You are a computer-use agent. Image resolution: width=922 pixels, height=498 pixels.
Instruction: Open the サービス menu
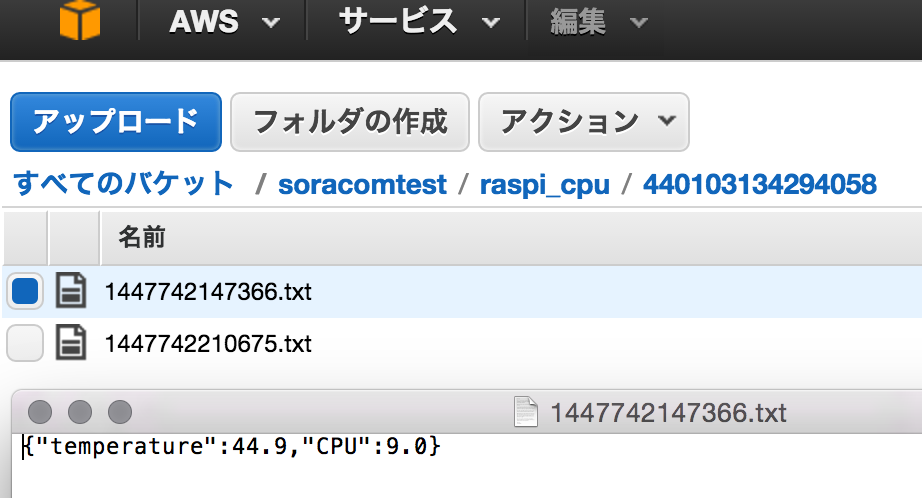pyautogui.click(x=419, y=22)
